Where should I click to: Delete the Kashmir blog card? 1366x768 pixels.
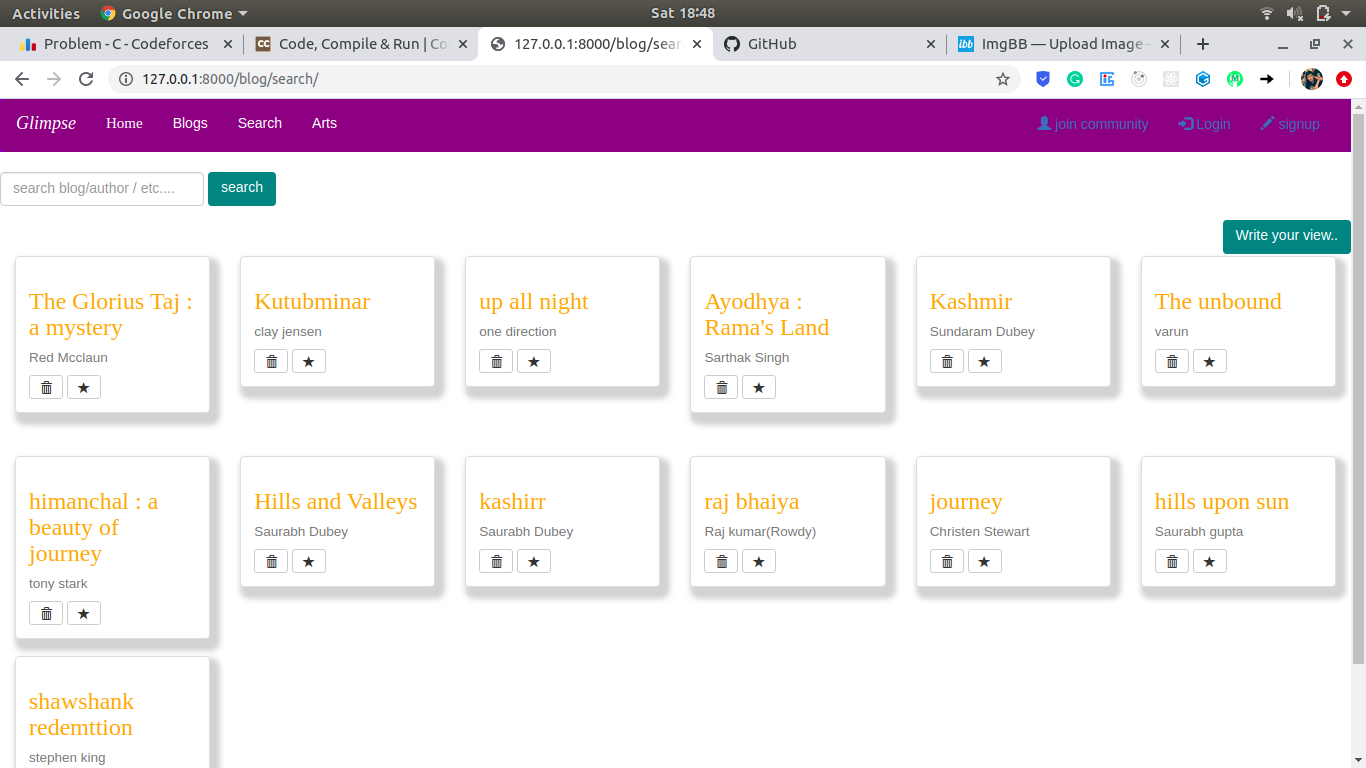click(947, 361)
